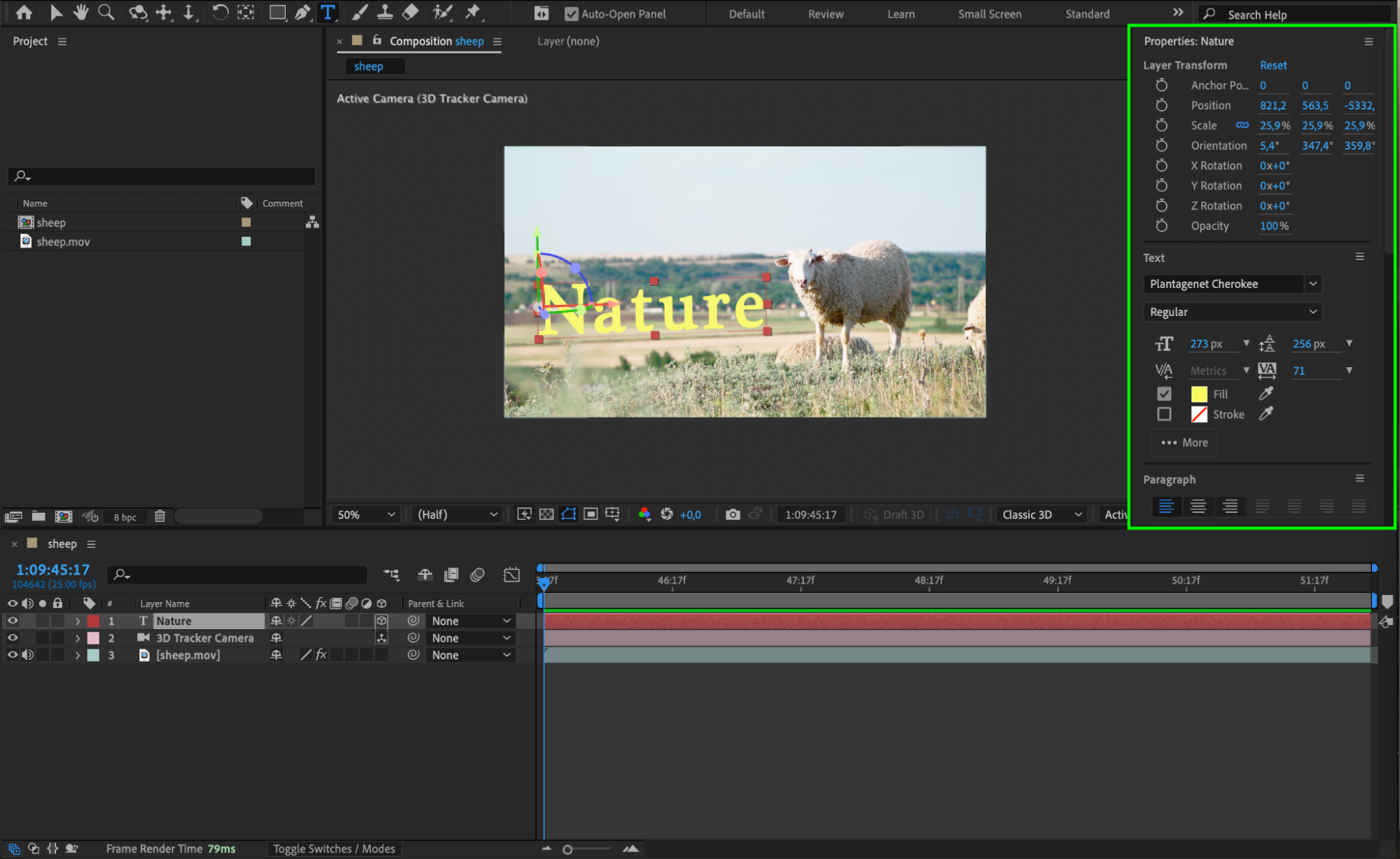Screen dimensions: 1400x859
Task: Select the Pen tool in toolbar
Action: (x=303, y=13)
